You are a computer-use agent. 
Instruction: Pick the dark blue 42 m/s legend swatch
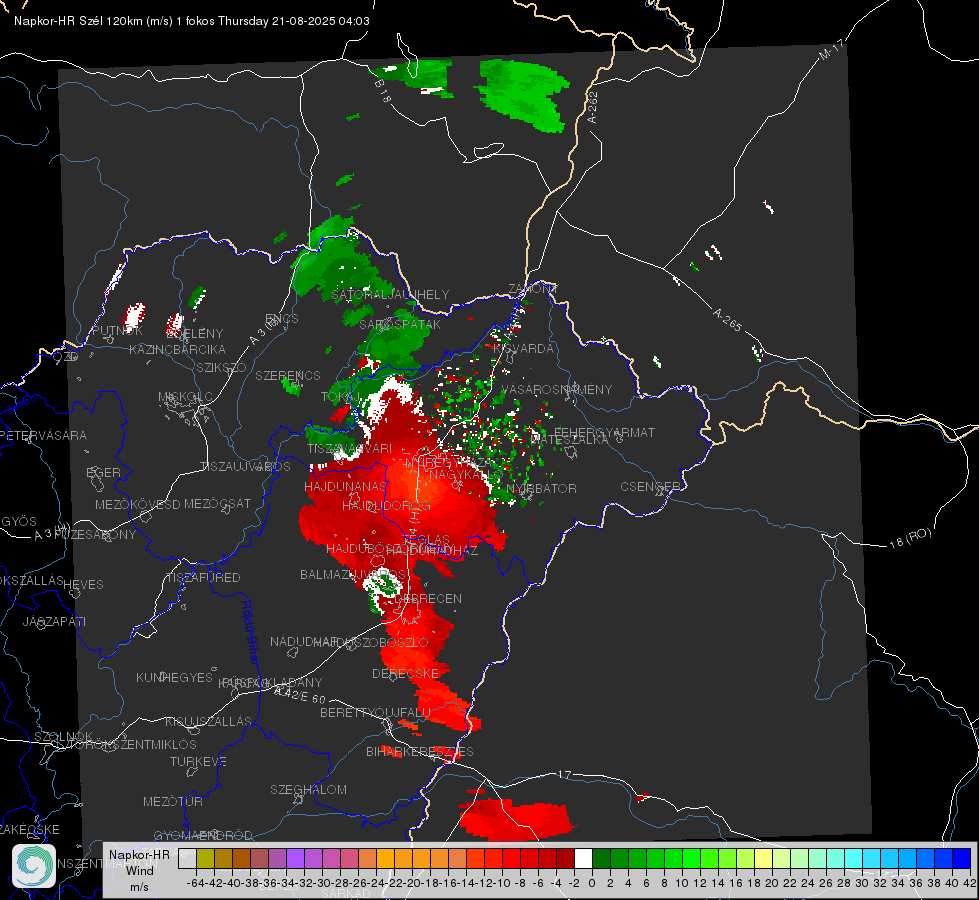coord(962,858)
